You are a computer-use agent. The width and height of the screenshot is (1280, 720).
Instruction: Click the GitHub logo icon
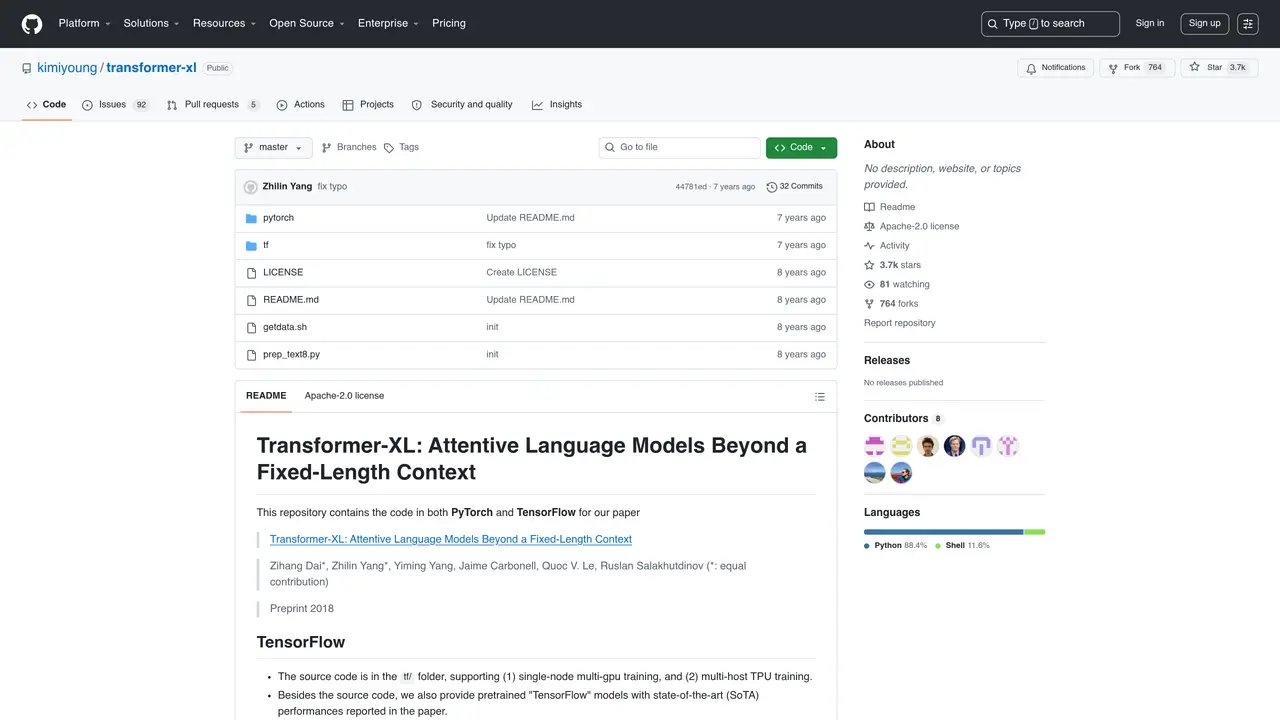tap(32, 24)
